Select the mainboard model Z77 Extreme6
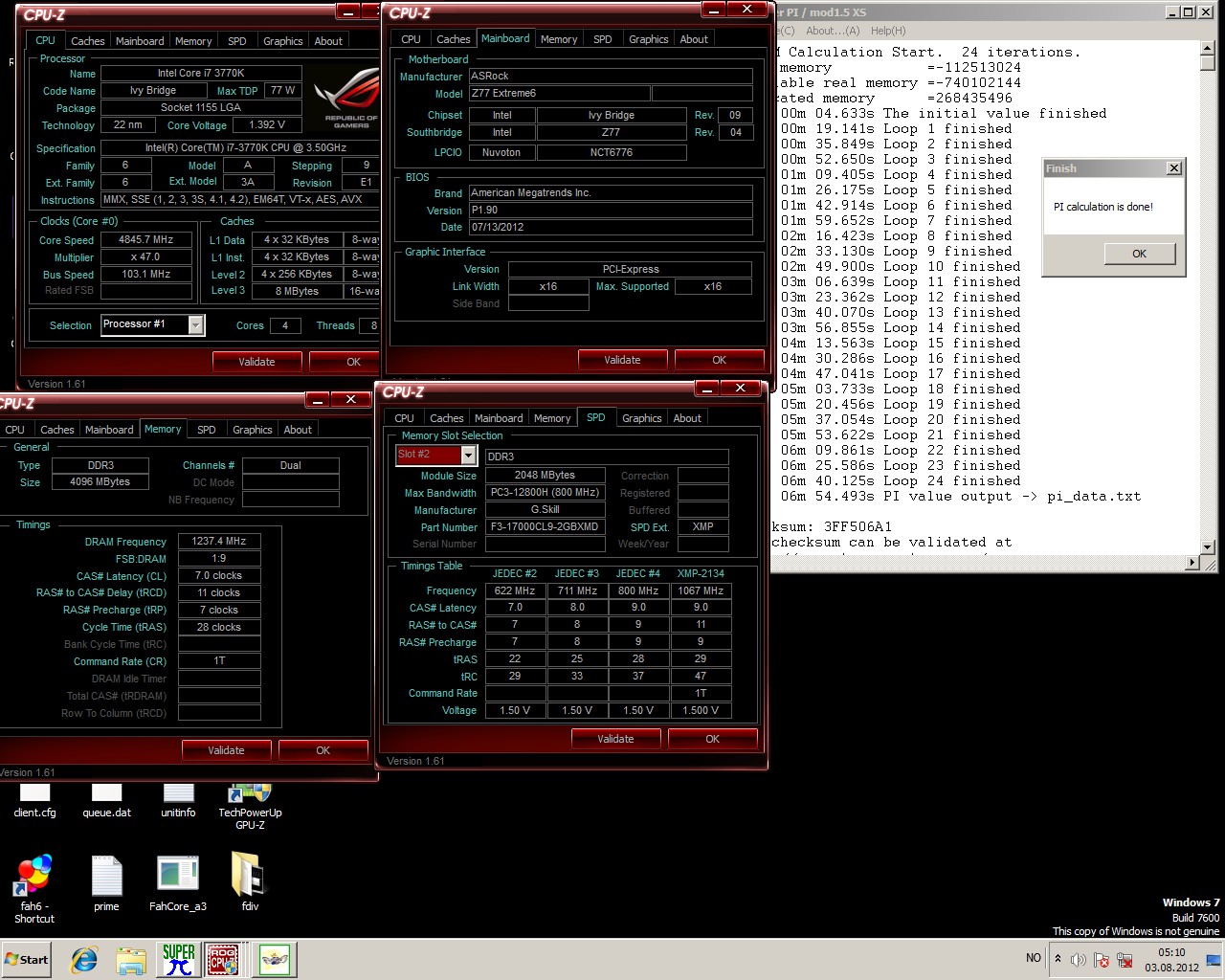Viewport: 1225px width, 980px height. click(x=559, y=94)
